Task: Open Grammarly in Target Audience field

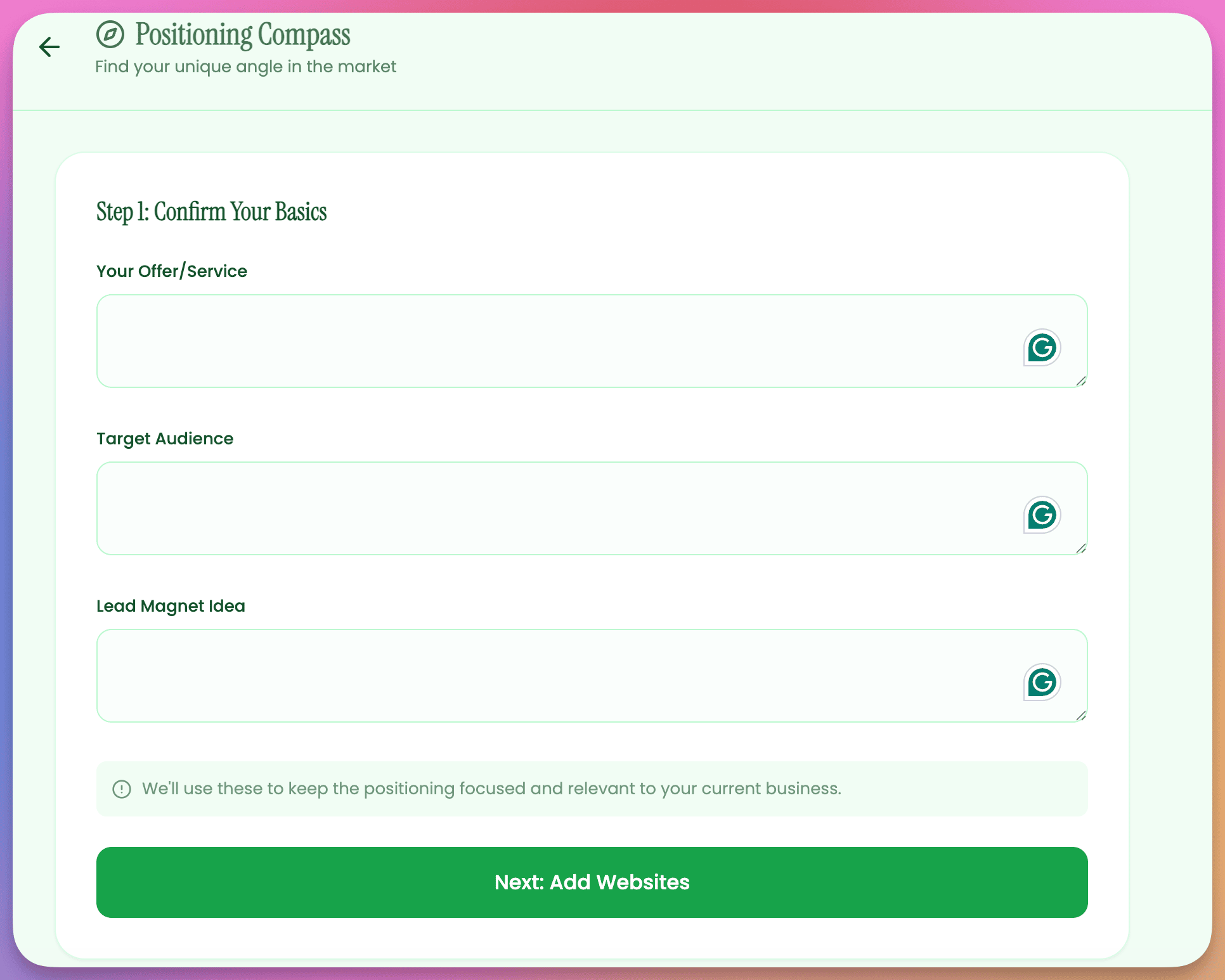Action: tap(1042, 515)
